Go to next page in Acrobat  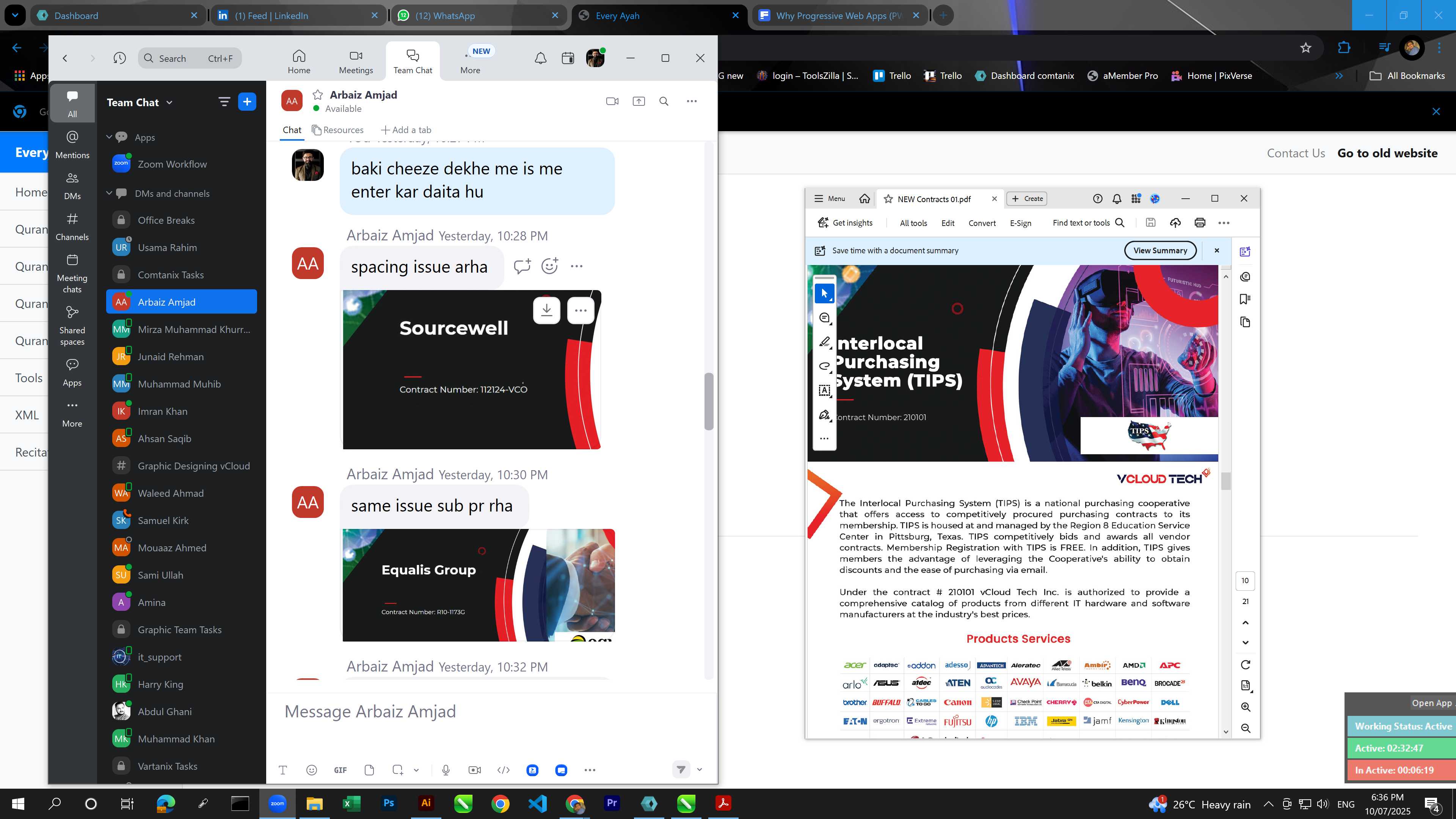coord(1245,642)
